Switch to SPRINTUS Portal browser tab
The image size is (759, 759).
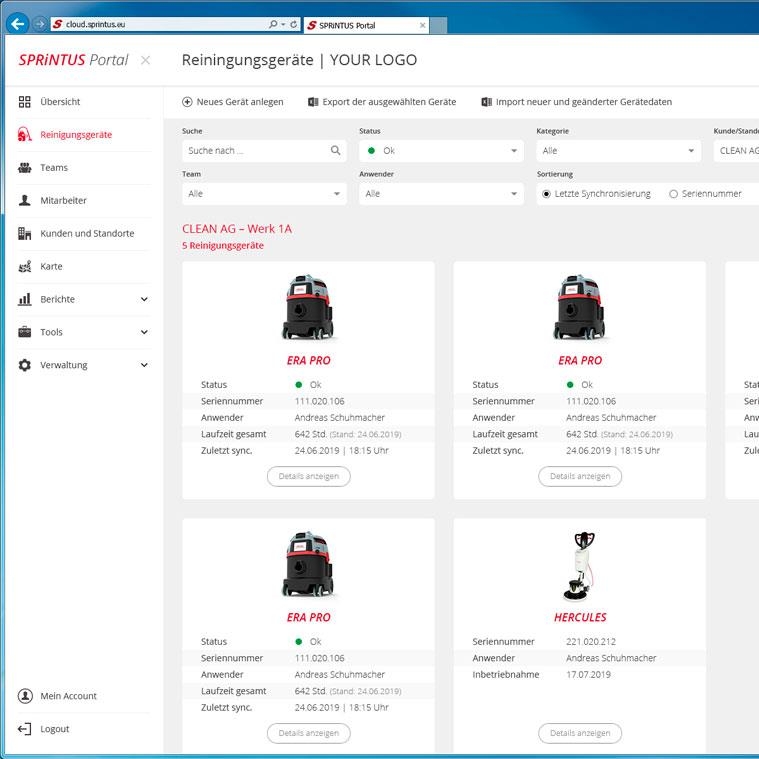366,25
